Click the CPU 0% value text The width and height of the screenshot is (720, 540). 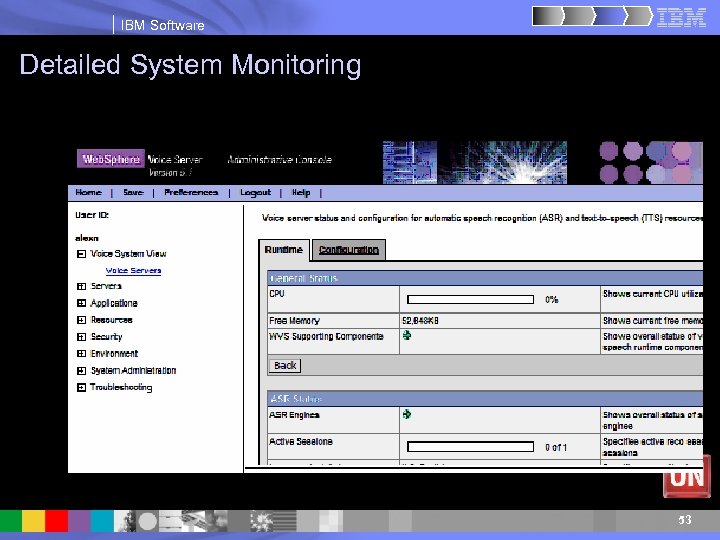coord(551,300)
